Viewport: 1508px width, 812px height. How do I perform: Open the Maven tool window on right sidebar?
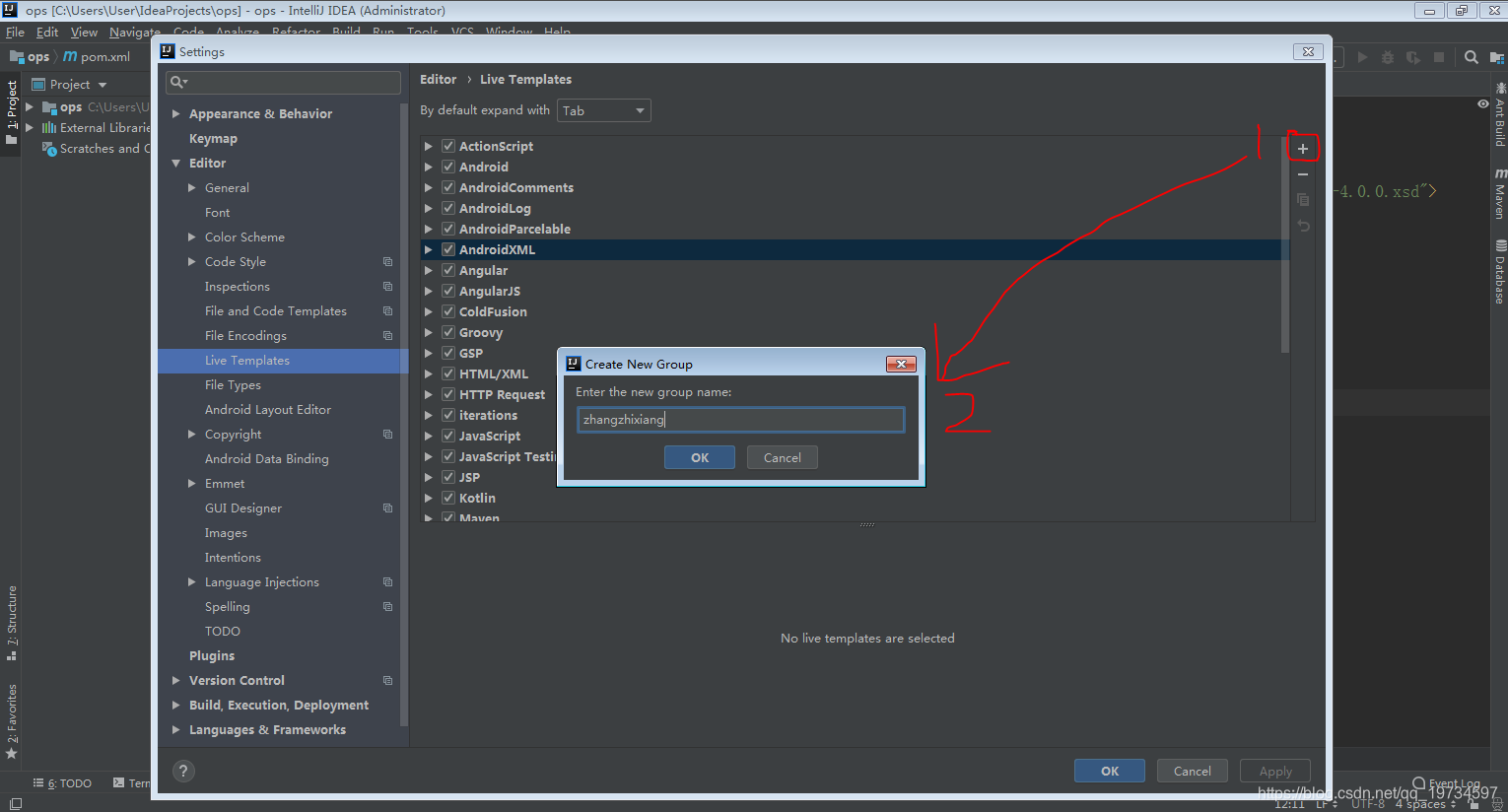pos(1499,193)
